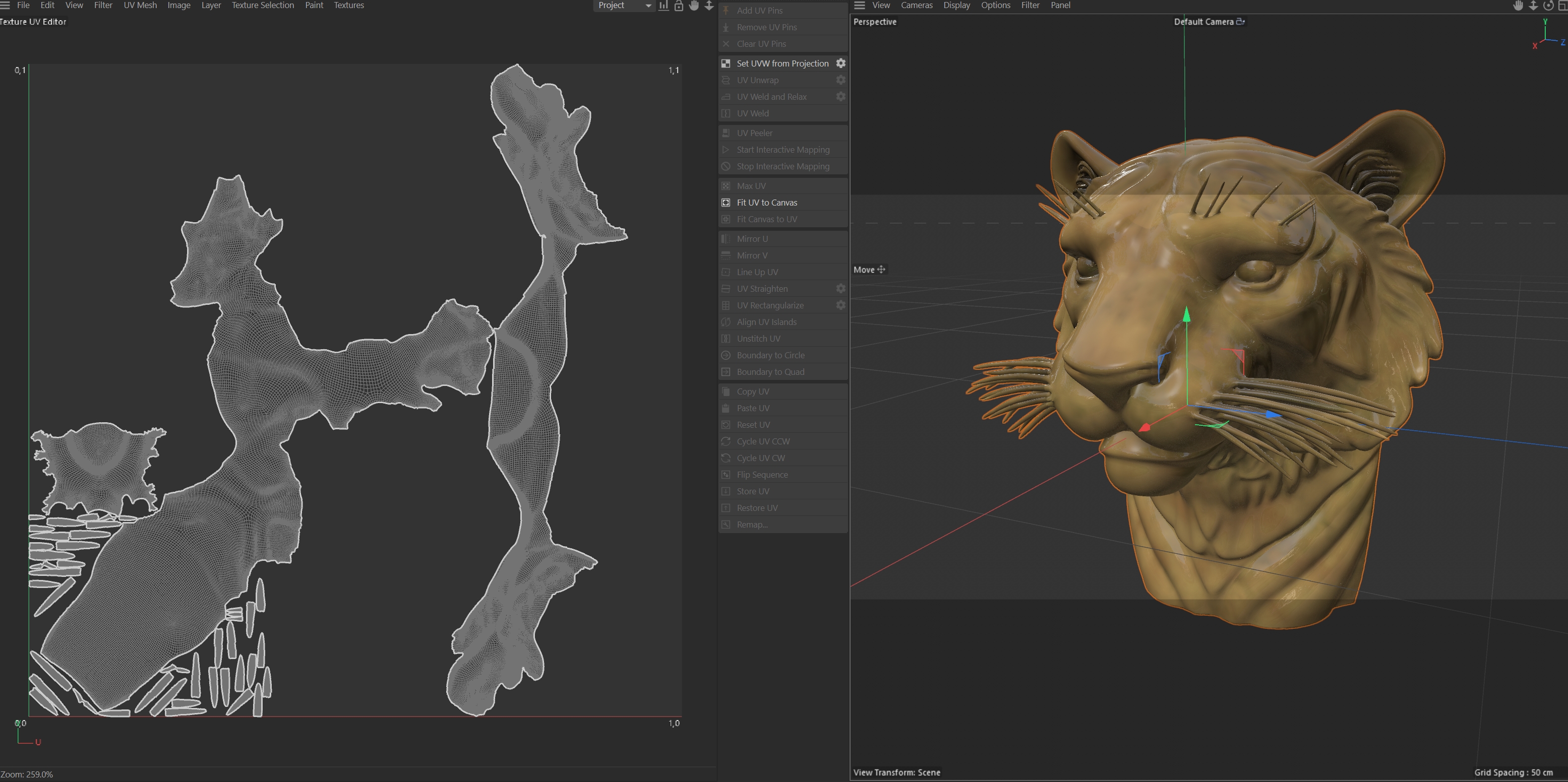Open the Cameras menu

916,6
